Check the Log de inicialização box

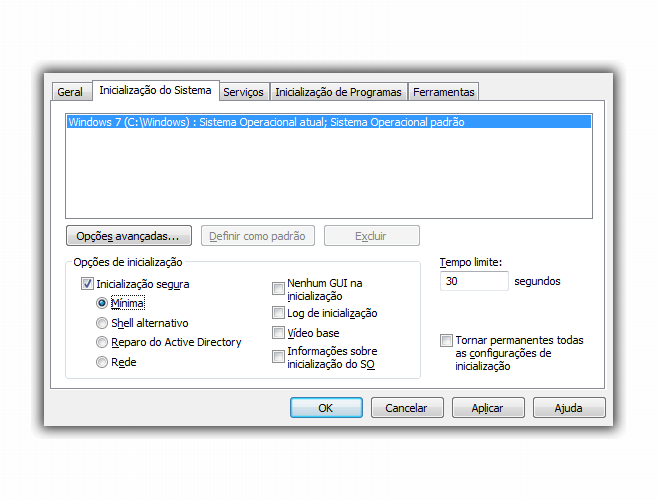278,313
